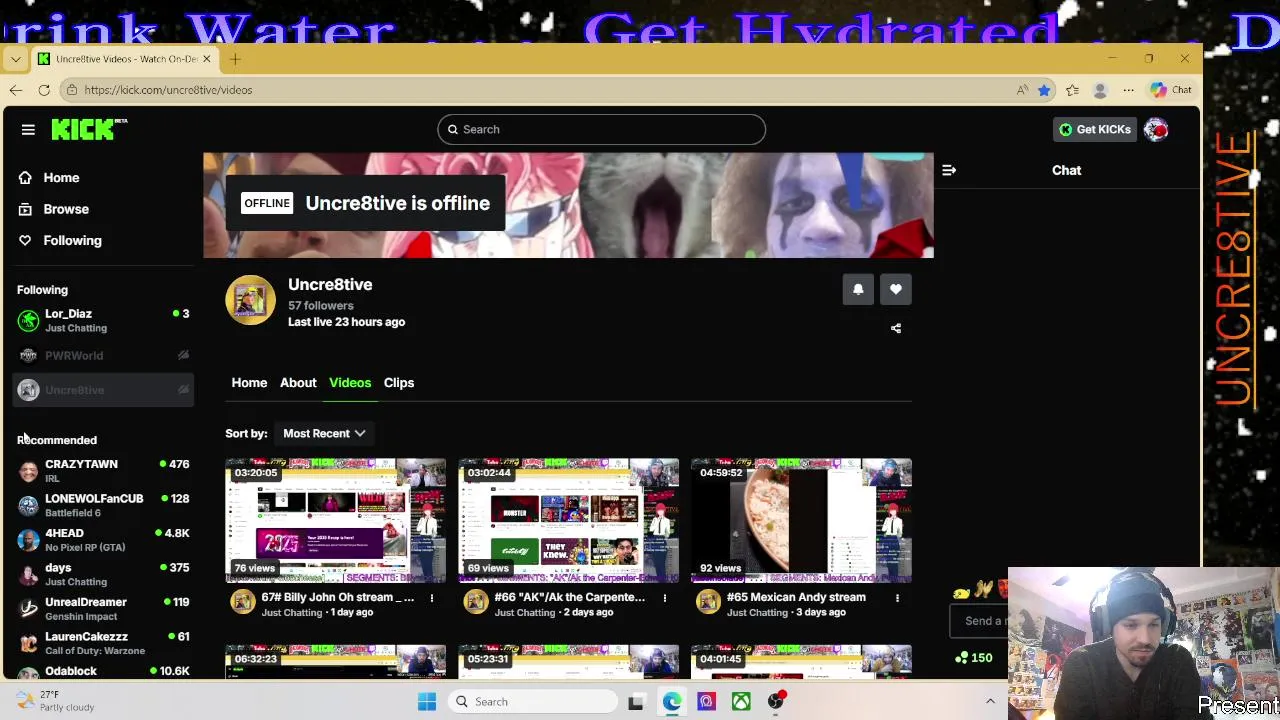Screen dimensions: 1280x720
Task: Toggle notifications with the bell icon
Action: 858,289
